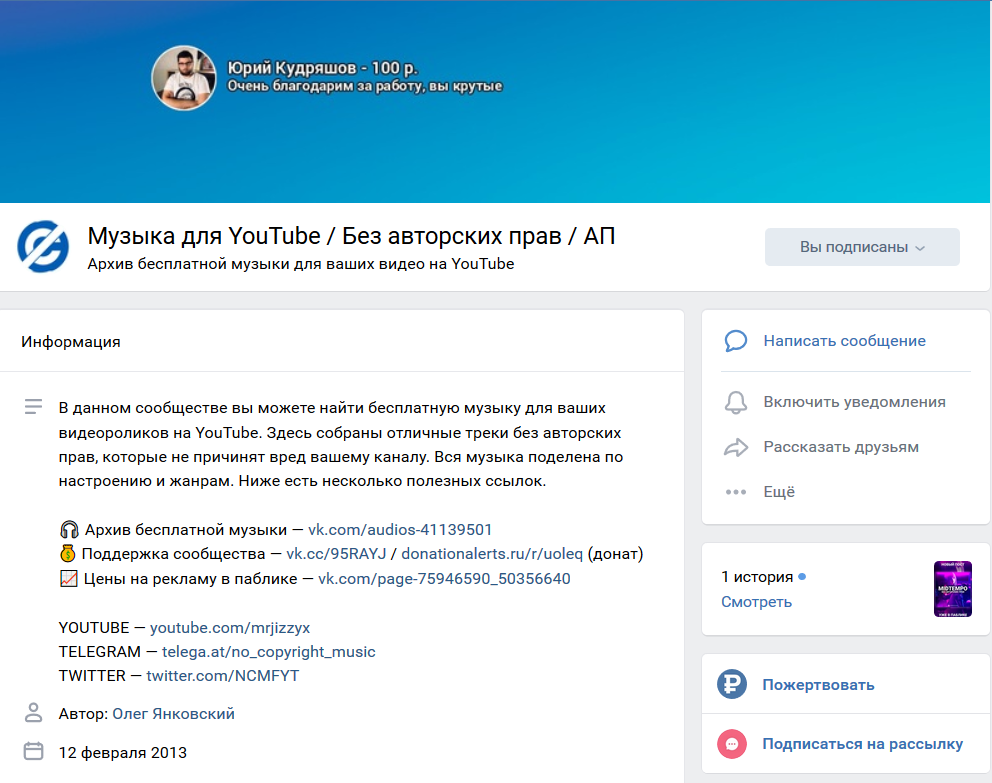Image resolution: width=992 pixels, height=783 pixels.
Task: Click the 'Пожертвовать' link
Action: tap(818, 685)
